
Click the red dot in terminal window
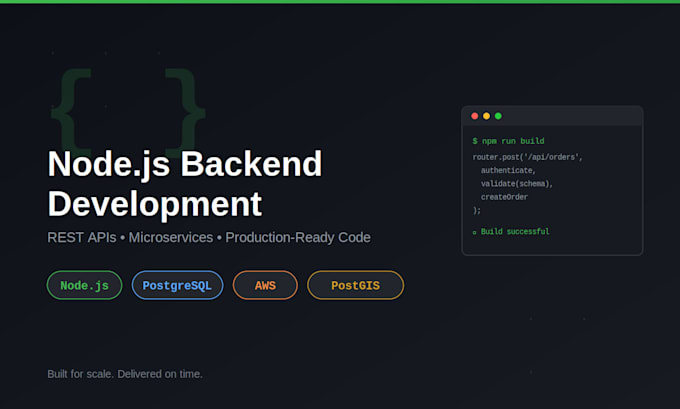click(474, 116)
